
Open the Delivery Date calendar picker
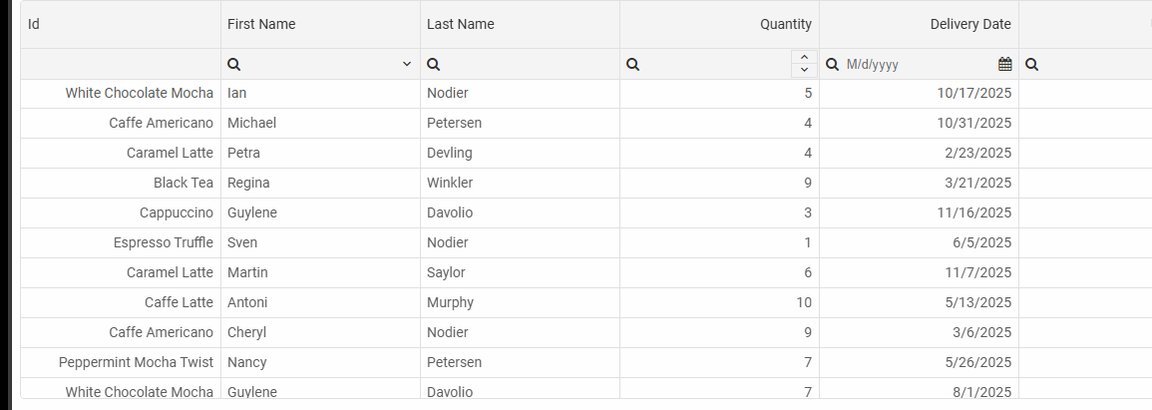[1005, 65]
